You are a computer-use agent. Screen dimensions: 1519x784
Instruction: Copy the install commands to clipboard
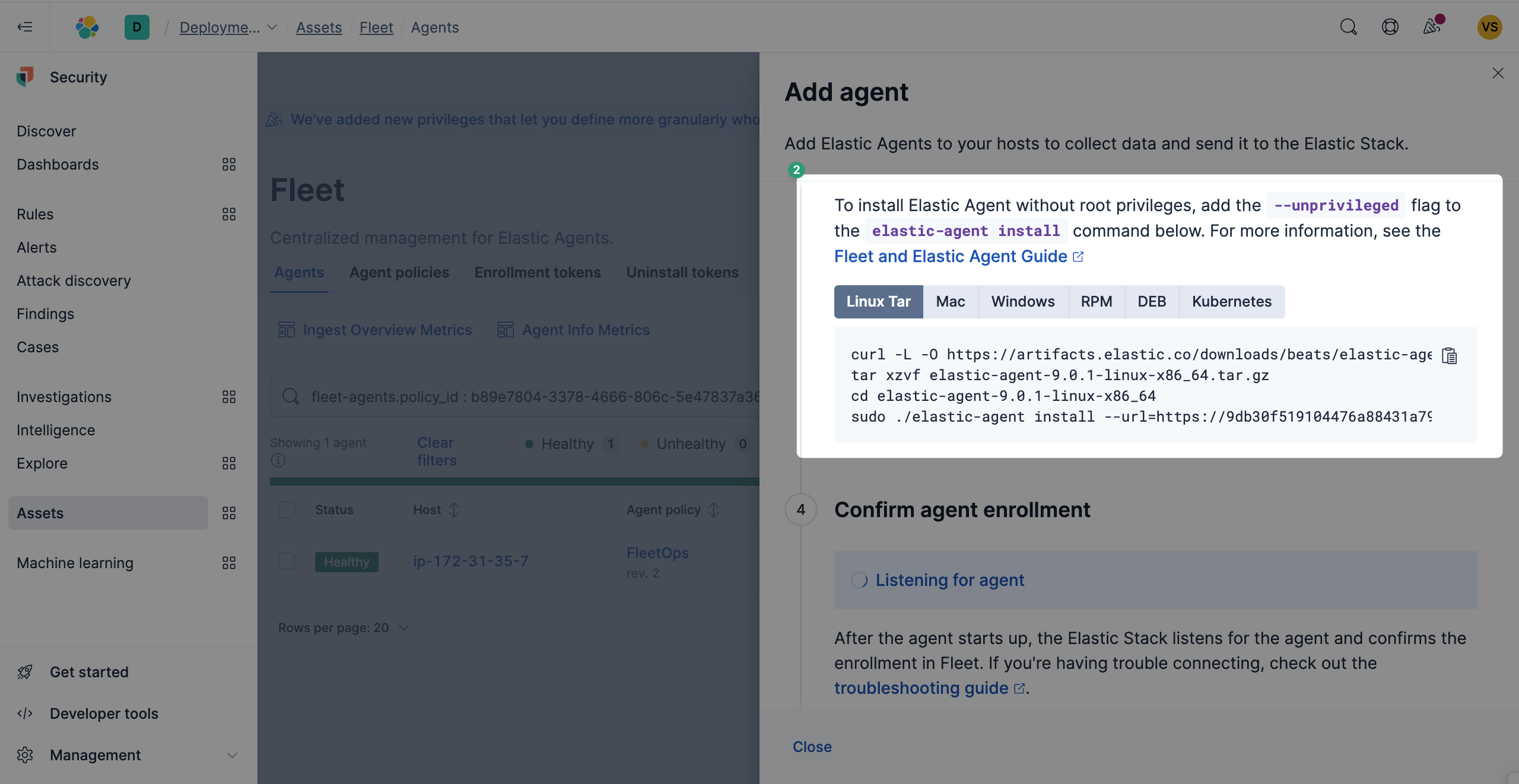(1449, 355)
